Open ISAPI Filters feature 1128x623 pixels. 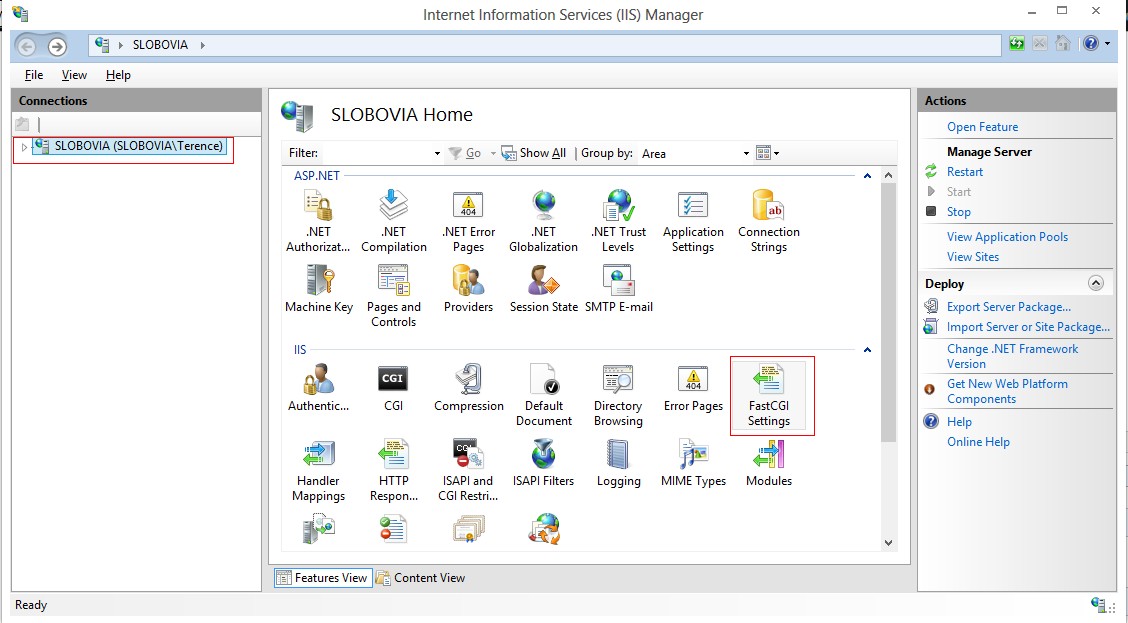tap(543, 463)
